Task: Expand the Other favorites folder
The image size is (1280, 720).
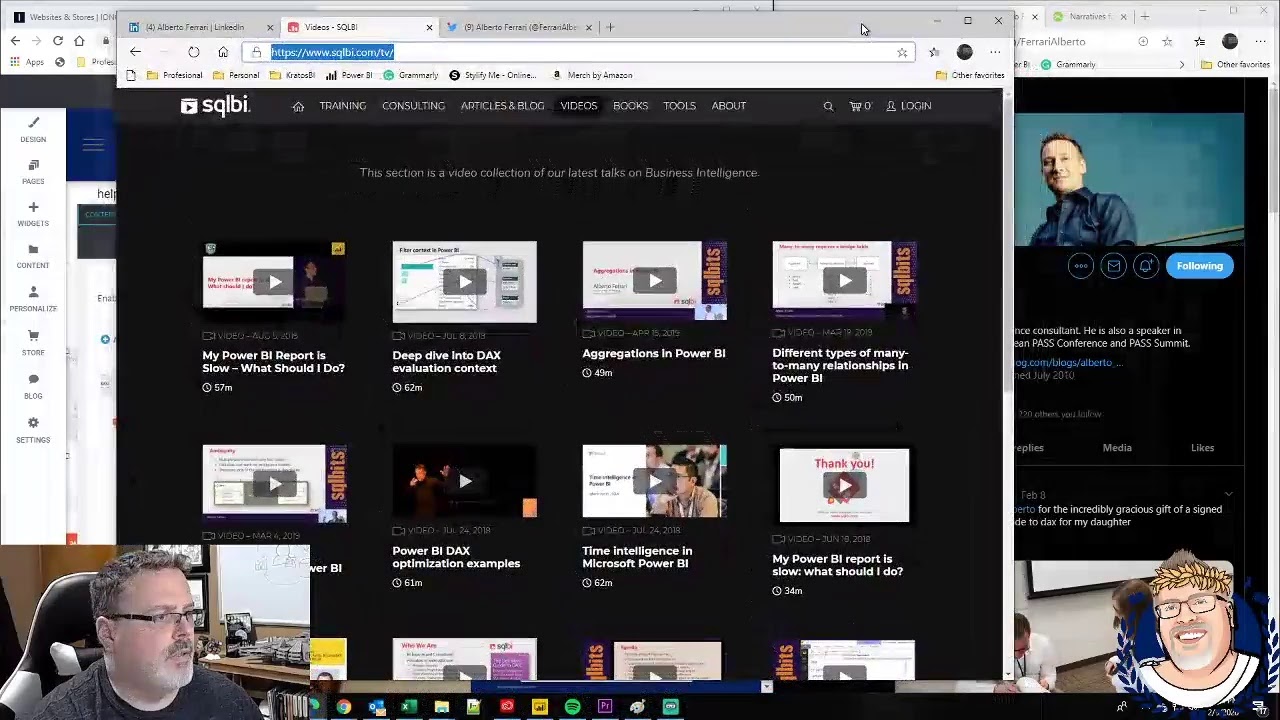Action: tap(970, 75)
